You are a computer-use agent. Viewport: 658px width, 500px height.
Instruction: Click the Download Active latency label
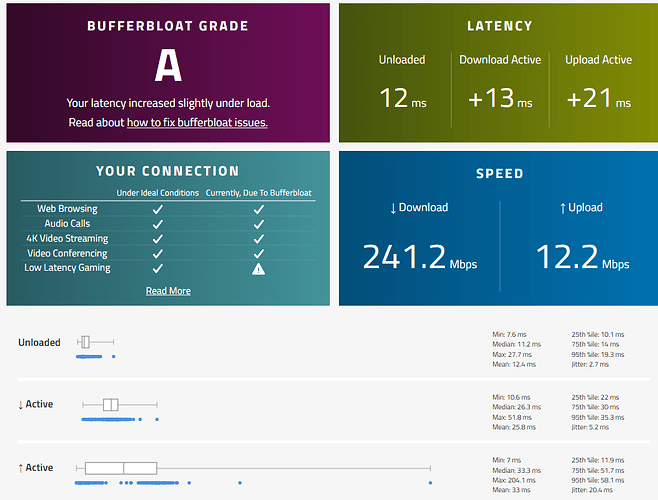point(500,60)
